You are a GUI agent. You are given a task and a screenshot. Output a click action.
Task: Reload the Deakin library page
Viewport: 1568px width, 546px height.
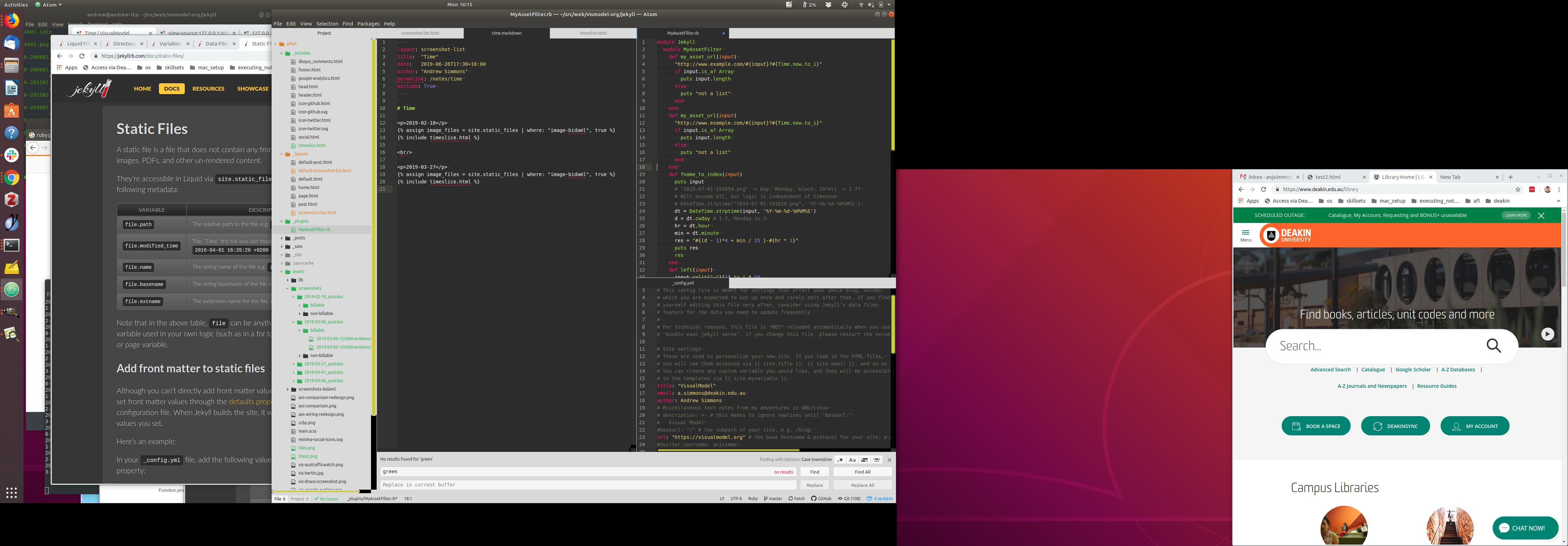click(x=1263, y=189)
